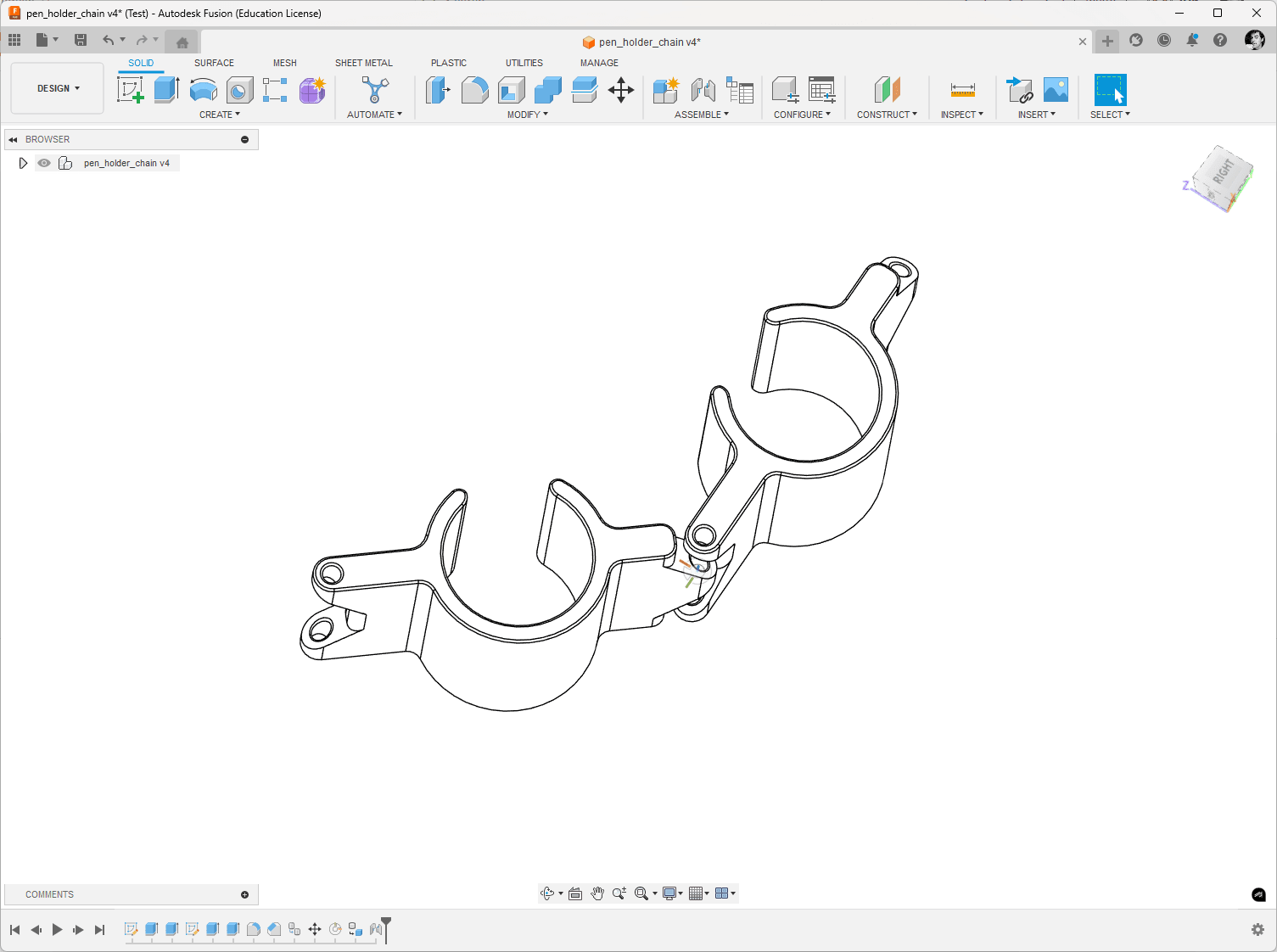The width and height of the screenshot is (1277, 952).
Task: Switch to the MANAGE tab
Action: [x=599, y=63]
